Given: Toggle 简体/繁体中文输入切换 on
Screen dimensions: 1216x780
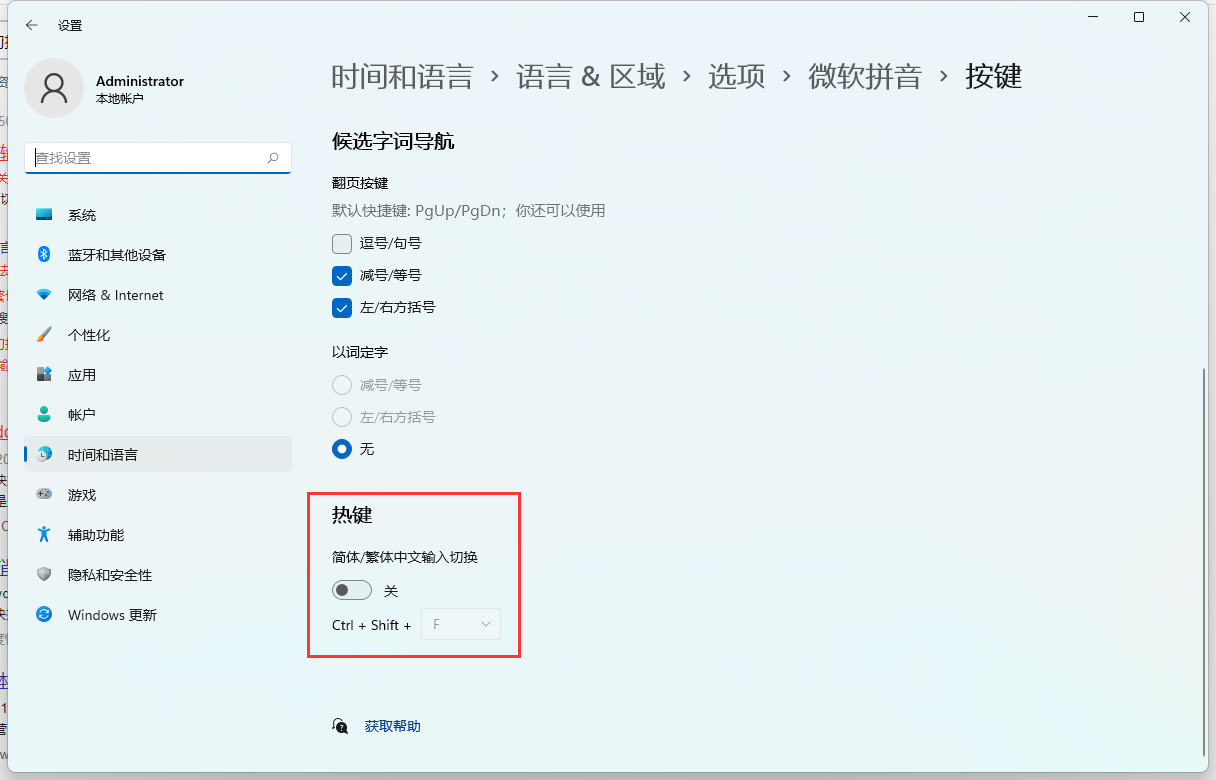Looking at the screenshot, I should (x=351, y=589).
